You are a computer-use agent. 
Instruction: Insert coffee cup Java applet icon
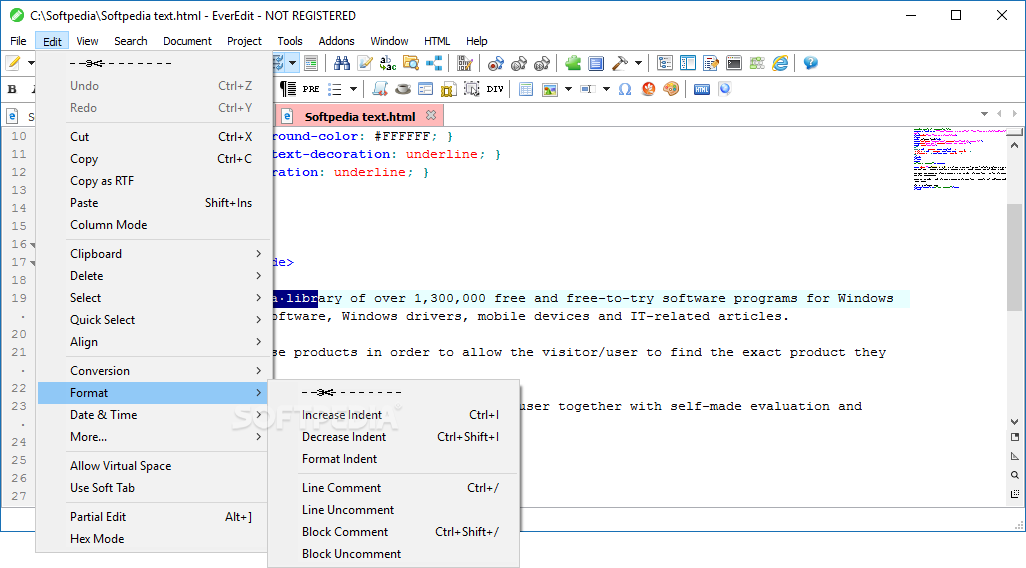[403, 89]
